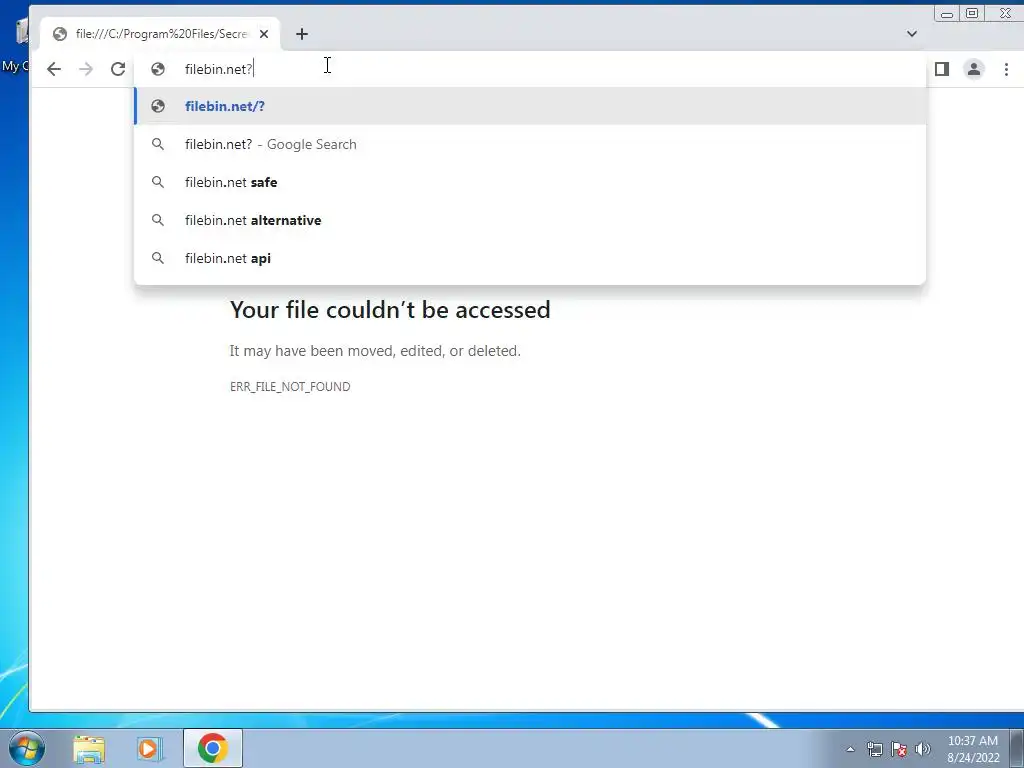The width and height of the screenshot is (1024, 768).
Task: Select the file:///C:/Program%20Files tab
Action: [161, 34]
